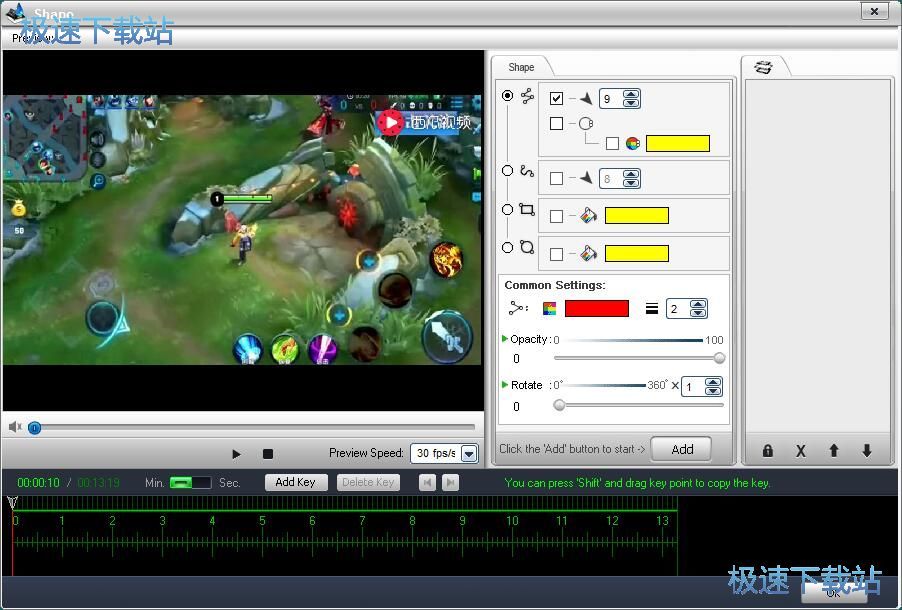Decrease the rotate multiplier value 1
The image size is (902, 610).
(713, 391)
